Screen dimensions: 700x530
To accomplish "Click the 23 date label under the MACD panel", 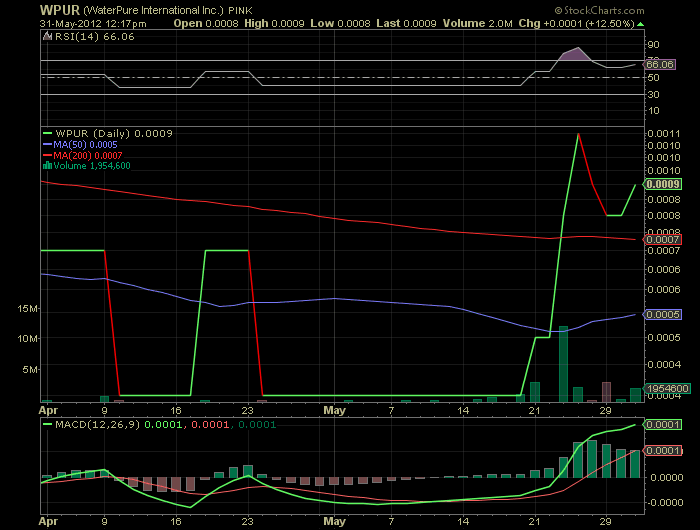I will (247, 522).
